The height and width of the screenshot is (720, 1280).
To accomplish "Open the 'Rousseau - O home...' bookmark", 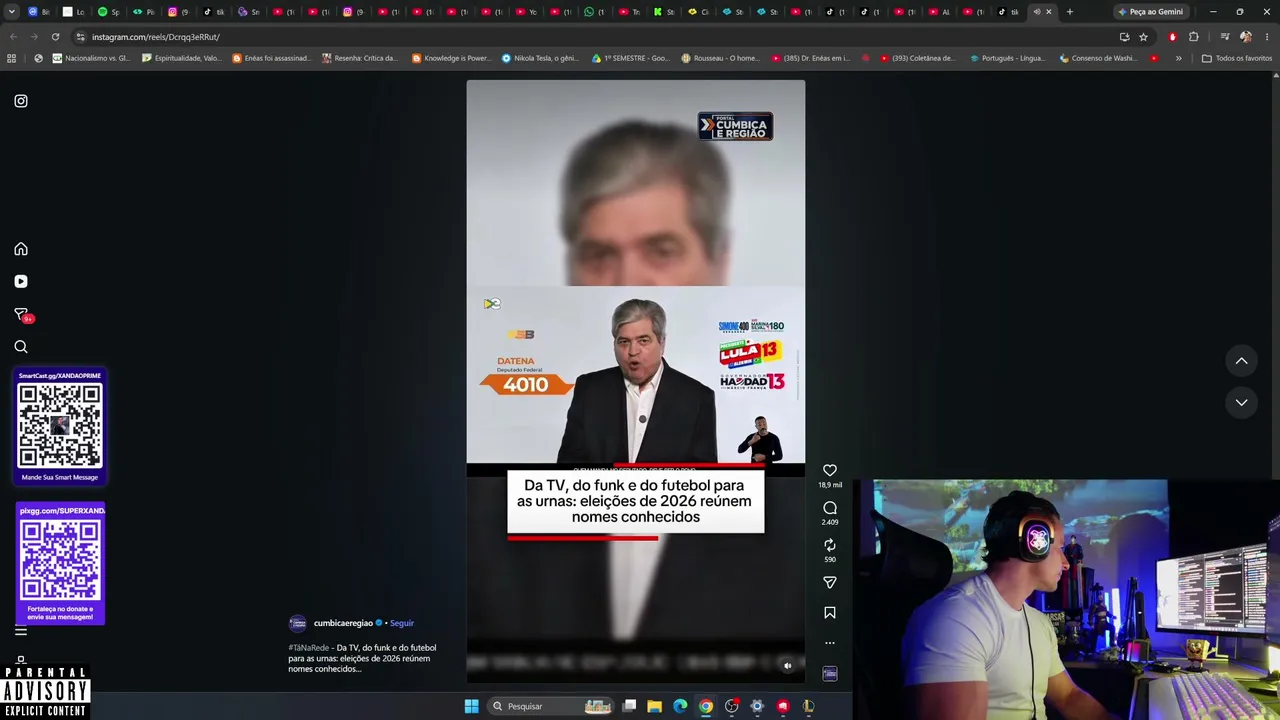I will coord(720,58).
